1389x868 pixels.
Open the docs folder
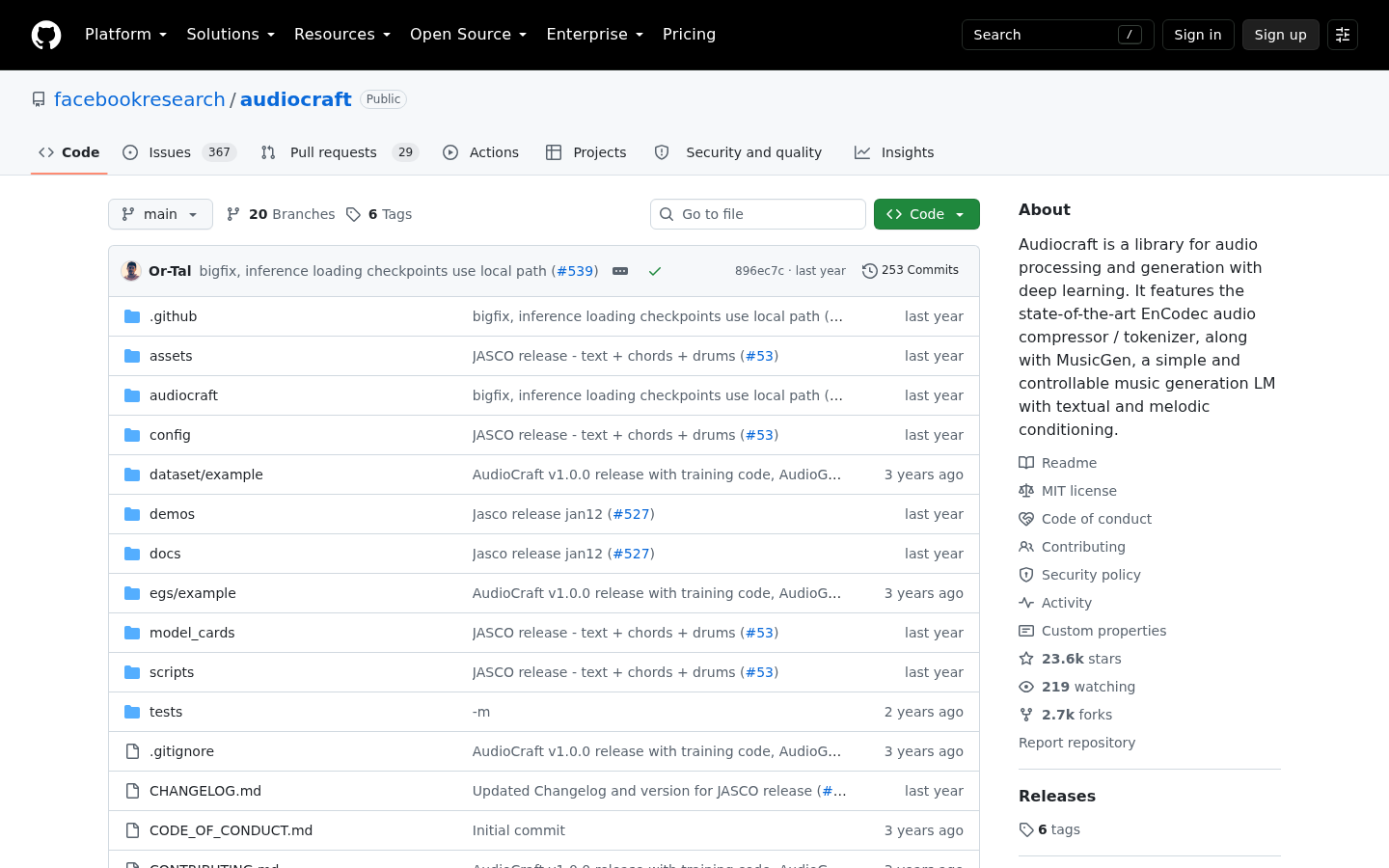[165, 554]
